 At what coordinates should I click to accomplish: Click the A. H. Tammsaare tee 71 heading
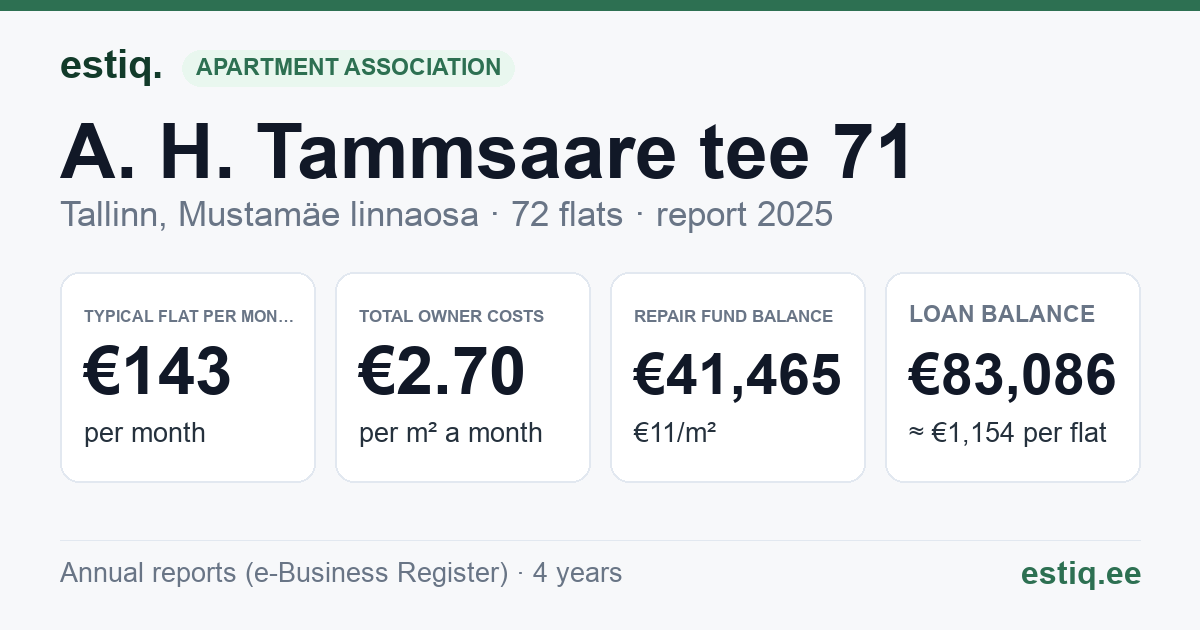click(x=486, y=151)
